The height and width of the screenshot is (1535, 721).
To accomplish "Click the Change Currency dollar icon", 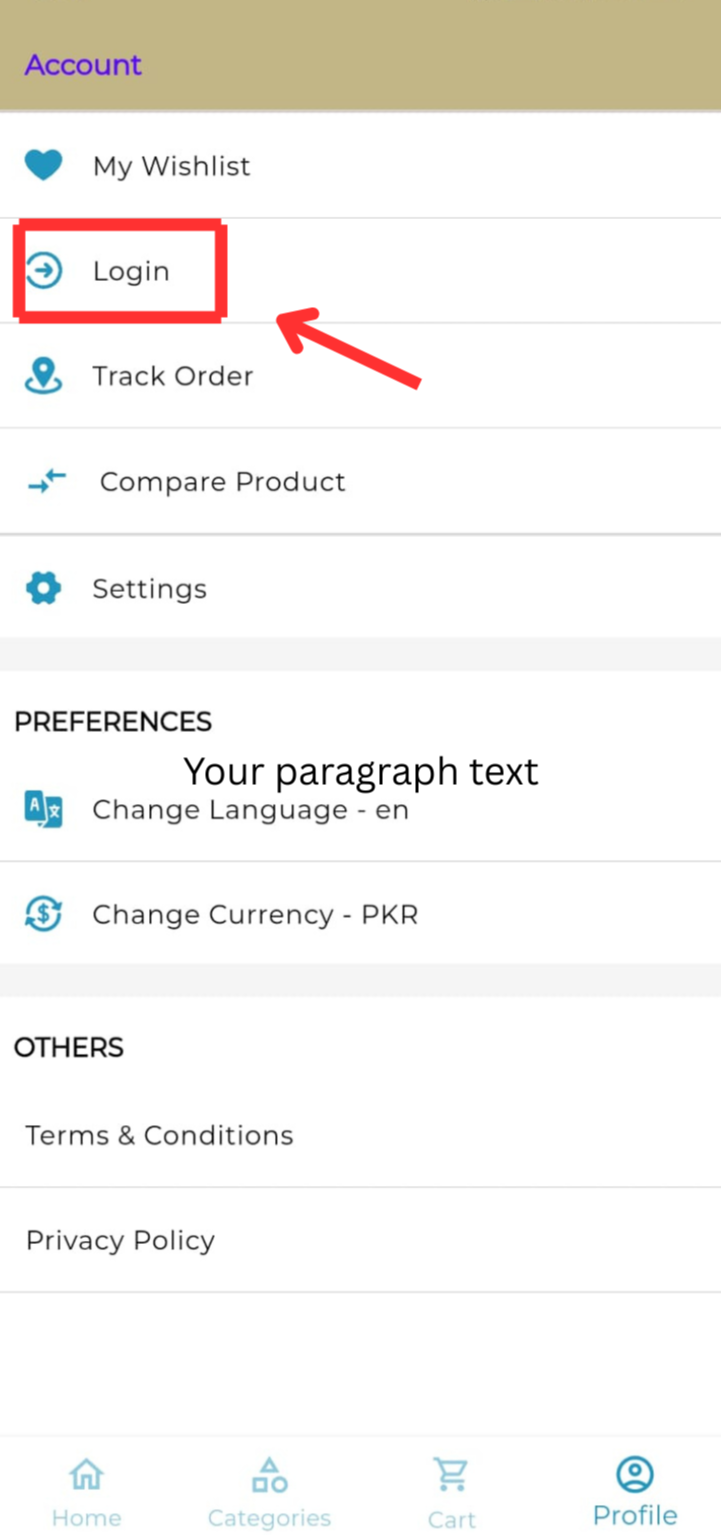I will (x=43, y=914).
